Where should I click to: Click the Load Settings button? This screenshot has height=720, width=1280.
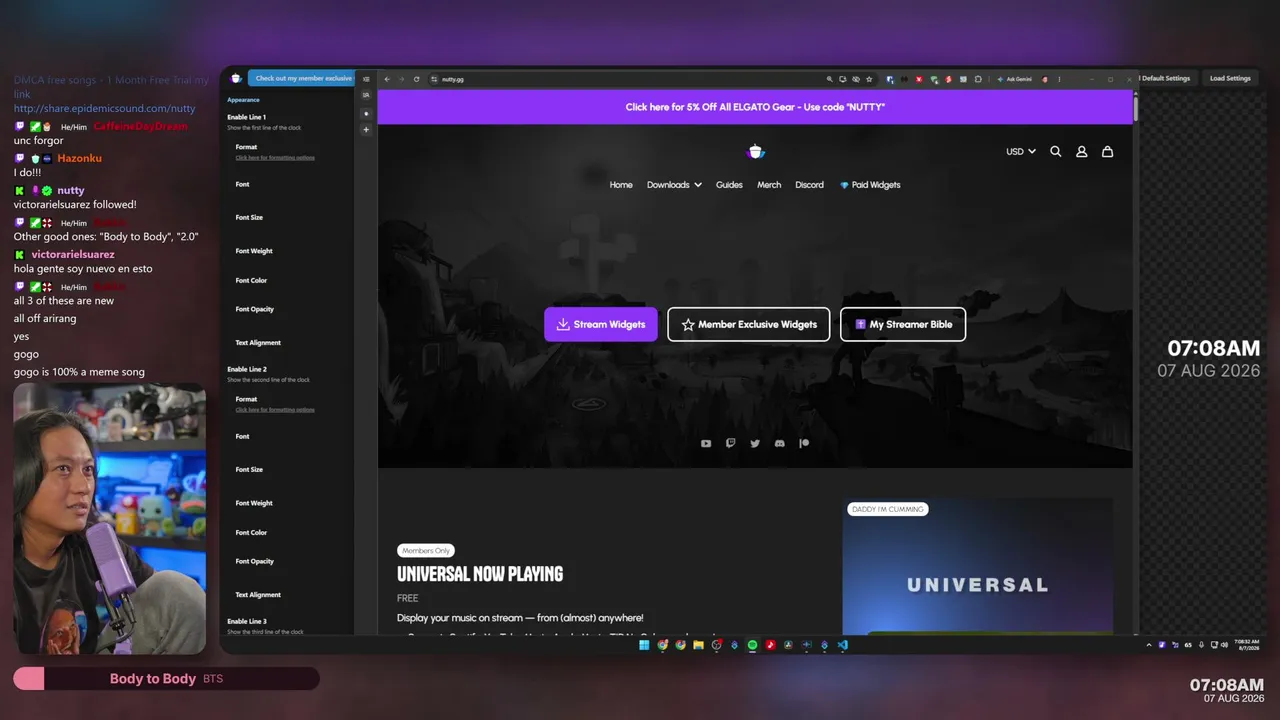1230,78
